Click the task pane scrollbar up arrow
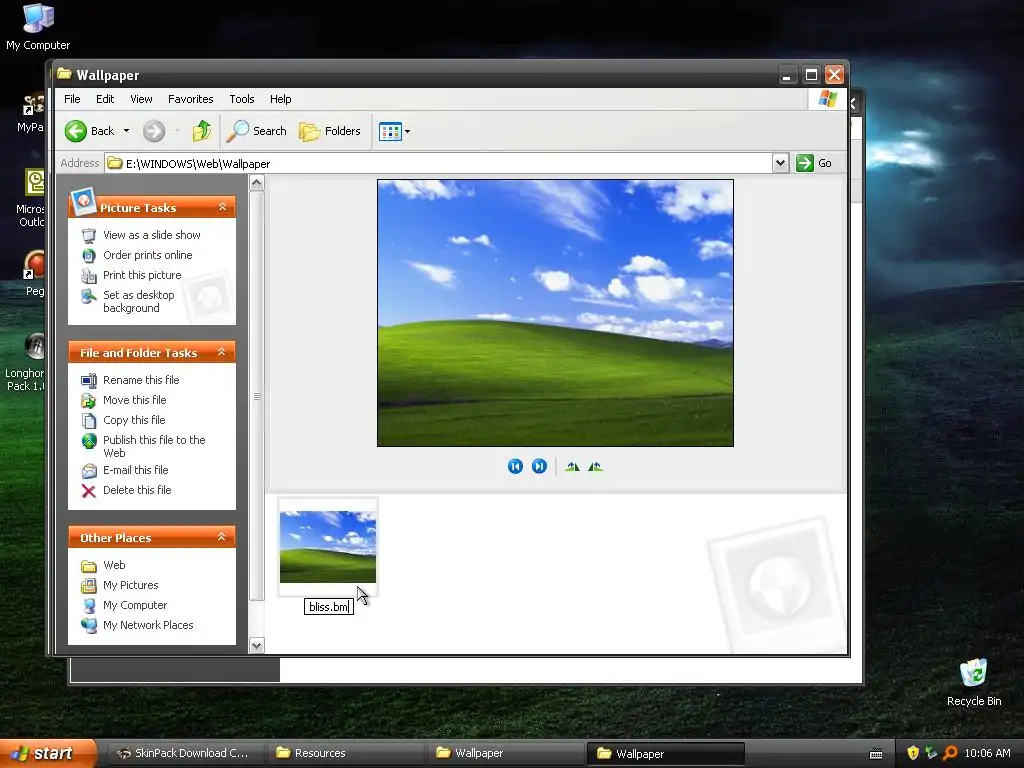This screenshot has width=1024, height=768. click(257, 183)
